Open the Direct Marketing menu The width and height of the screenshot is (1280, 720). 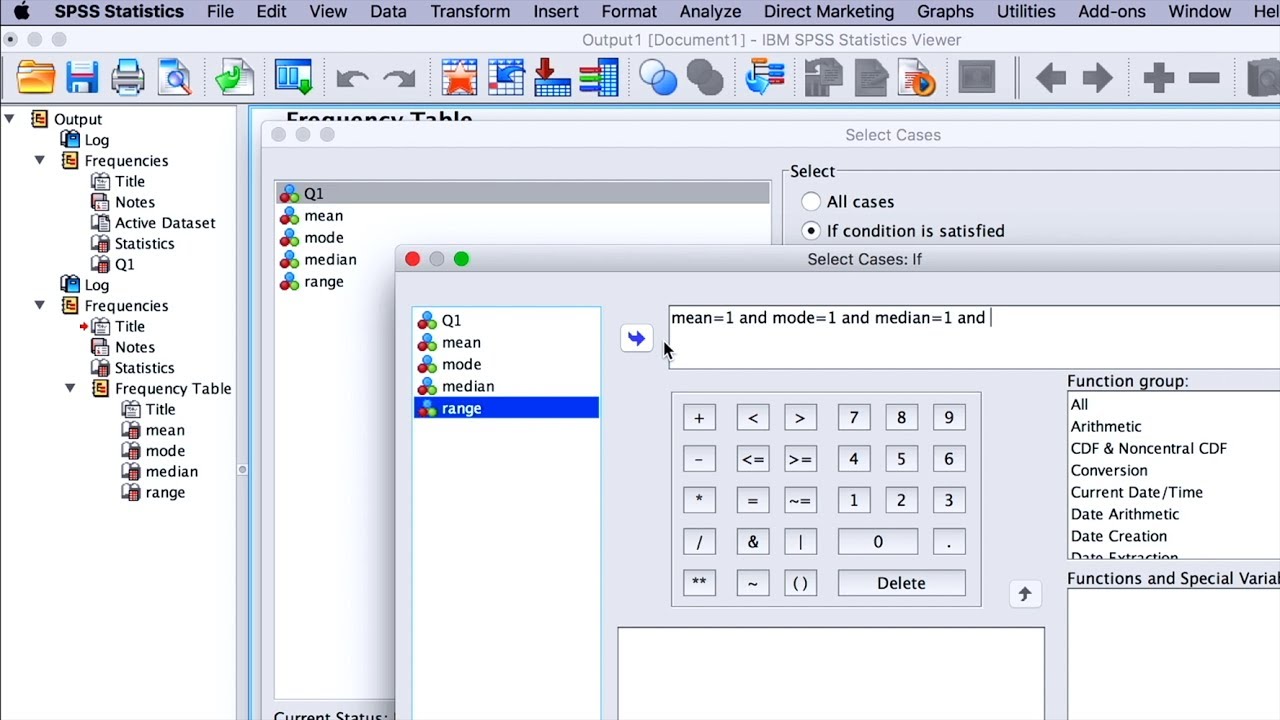click(829, 12)
